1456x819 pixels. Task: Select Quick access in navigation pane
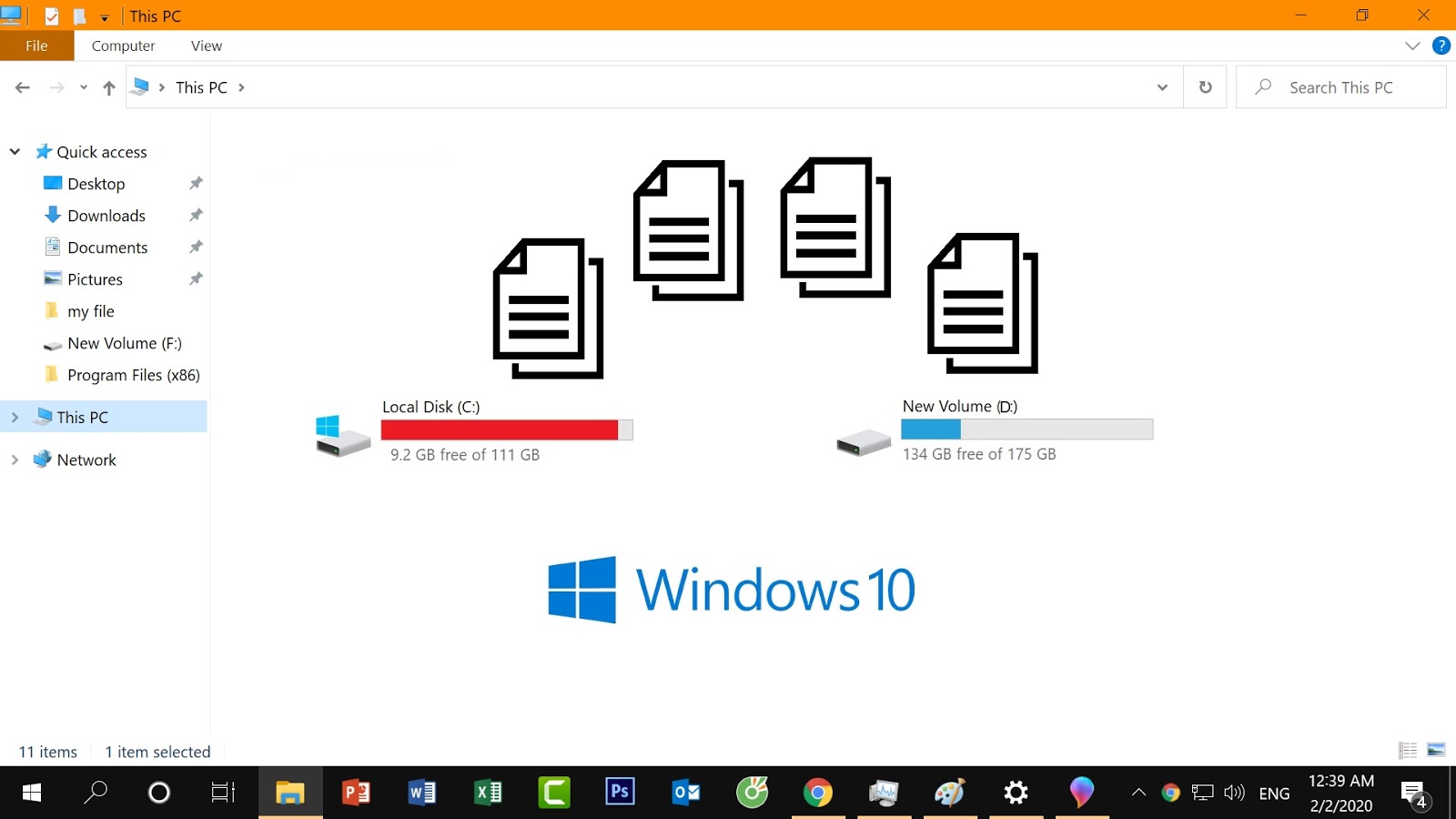coord(101,152)
